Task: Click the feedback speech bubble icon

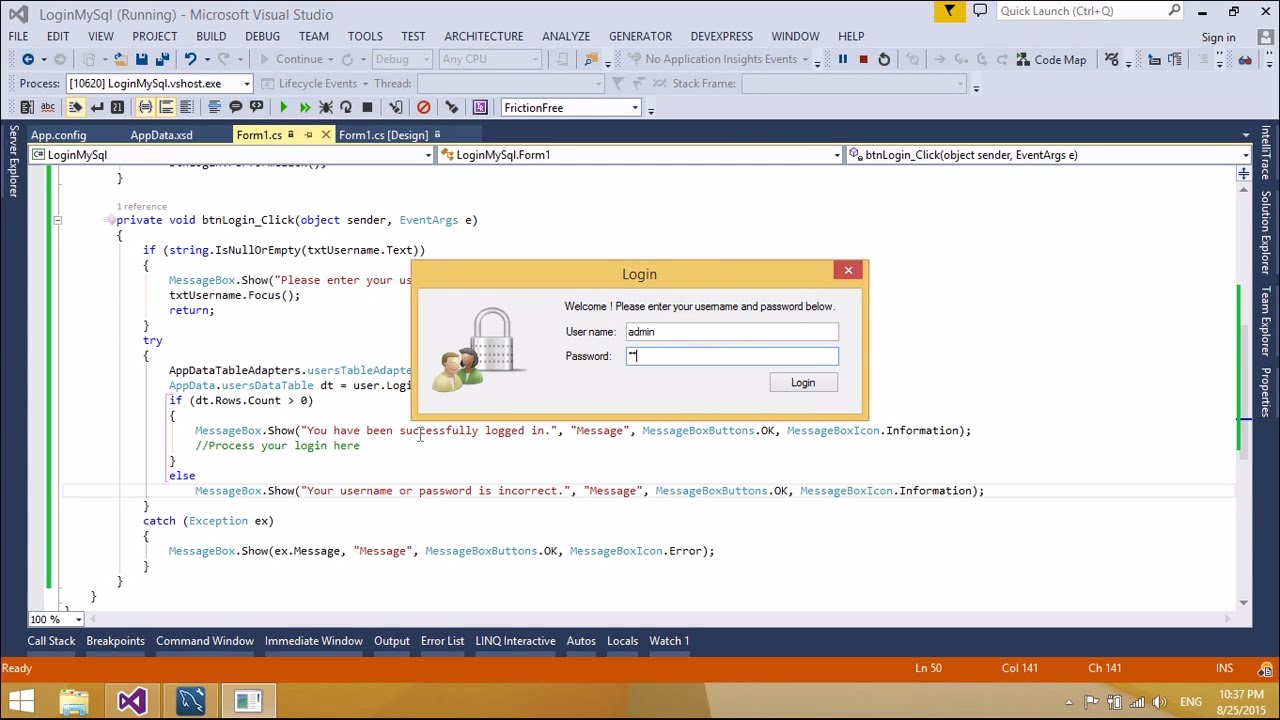Action: coord(980,11)
